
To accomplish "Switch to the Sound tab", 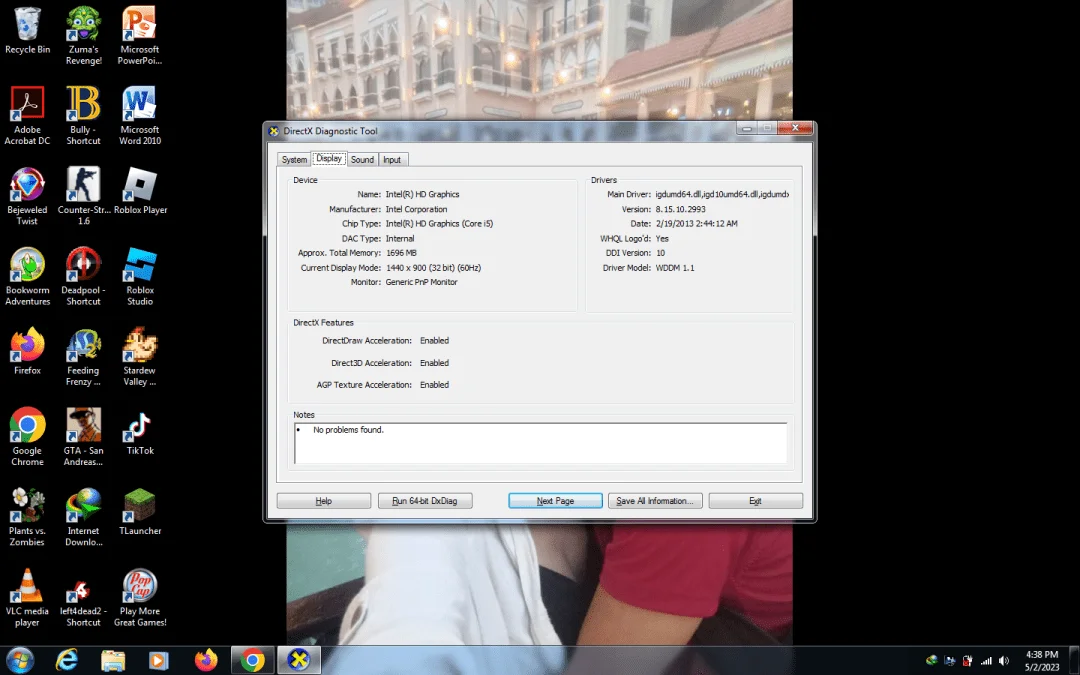I will click(362, 159).
